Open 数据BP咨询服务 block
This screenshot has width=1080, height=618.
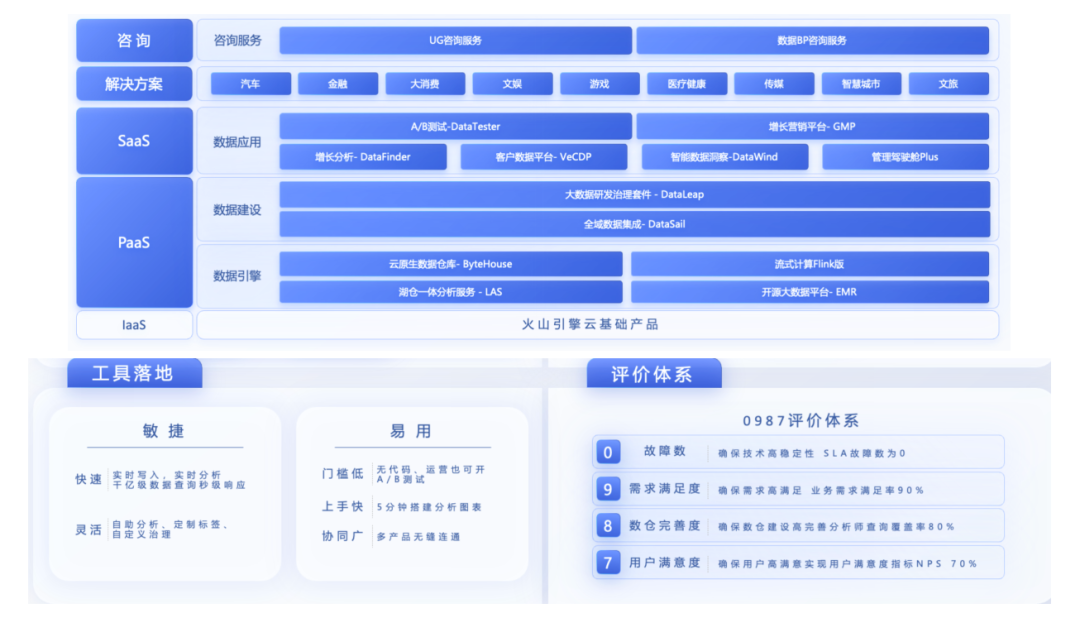coord(812,41)
